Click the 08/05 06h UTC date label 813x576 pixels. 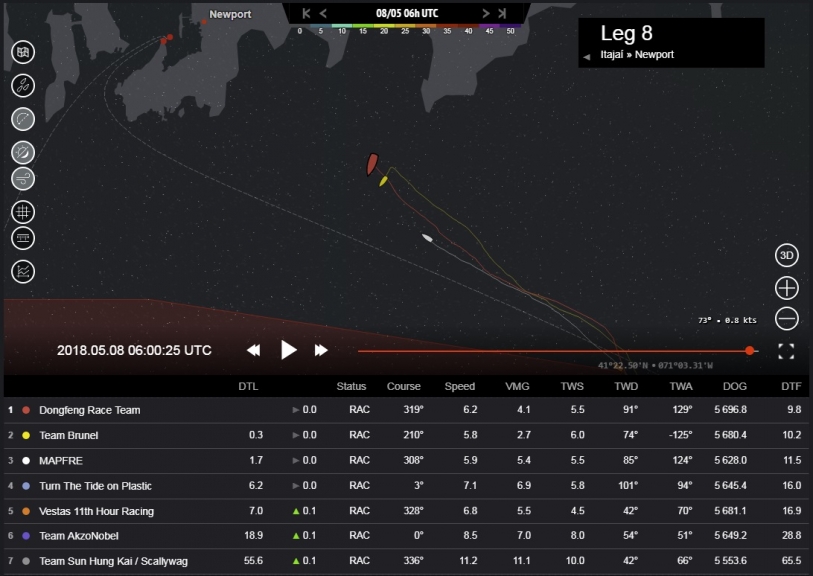click(407, 13)
